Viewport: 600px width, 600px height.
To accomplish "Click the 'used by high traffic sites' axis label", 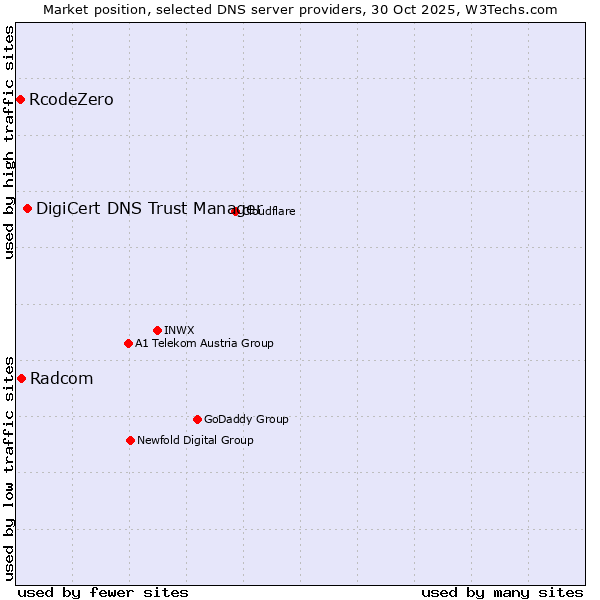I will point(9,142).
